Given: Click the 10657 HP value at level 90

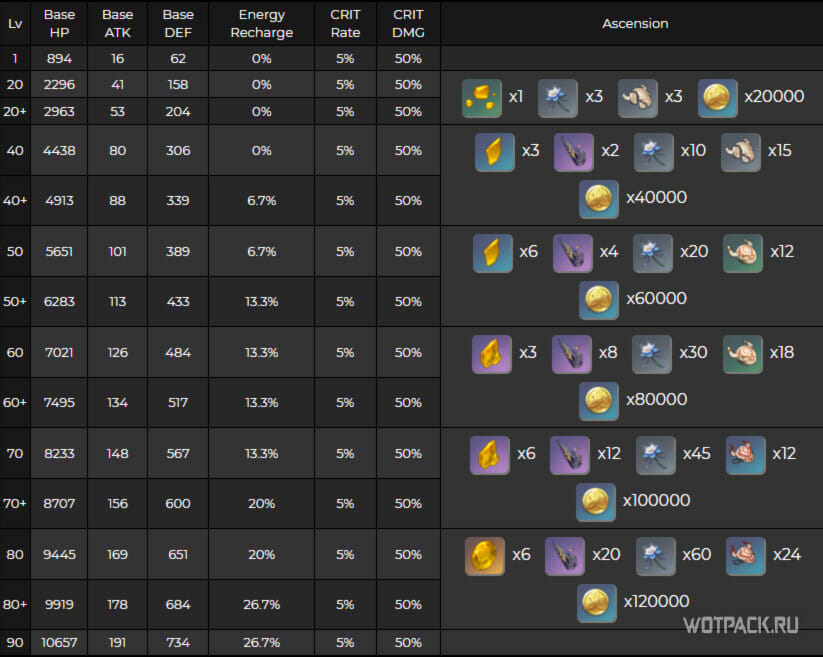Looking at the screenshot, I should (x=59, y=644).
